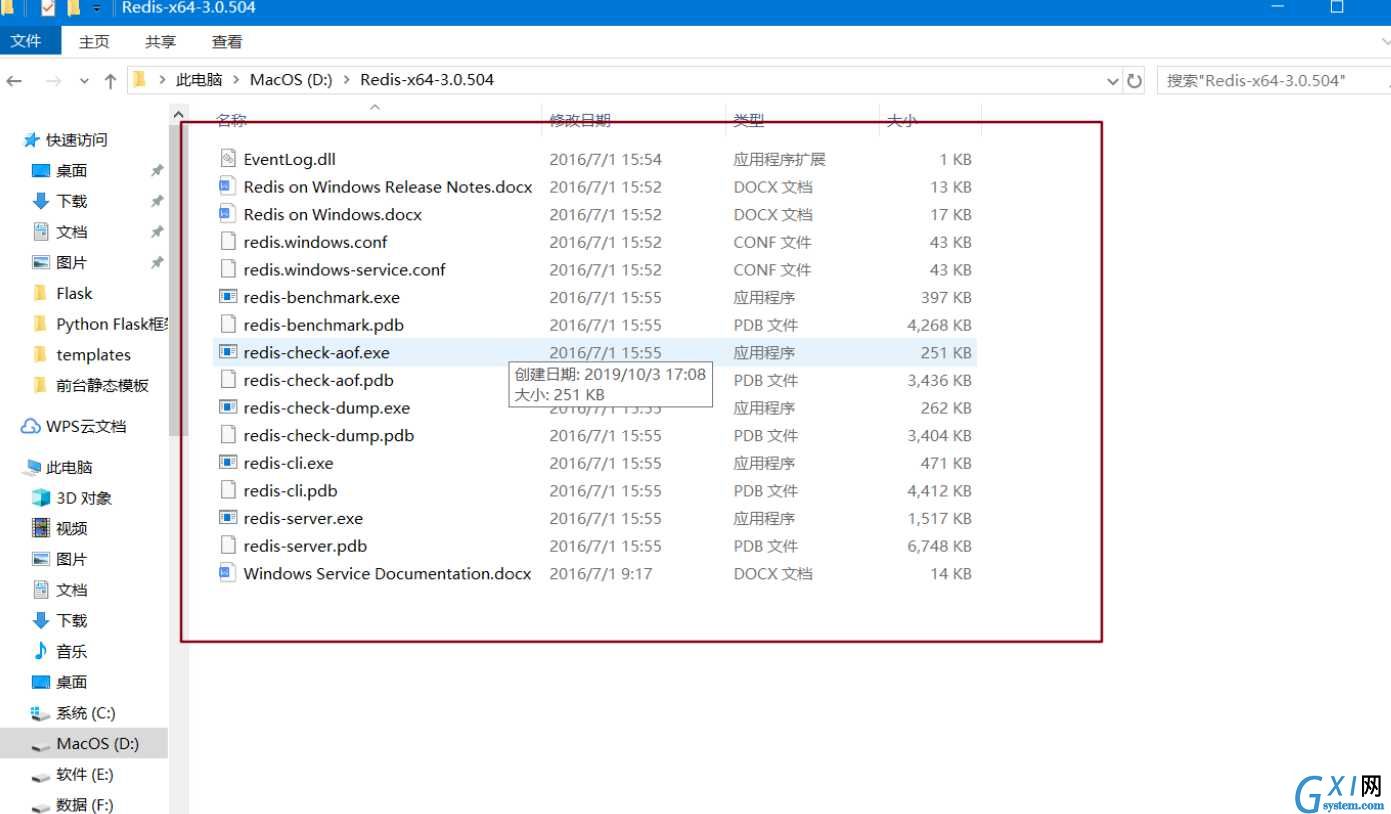The image size is (1391, 814).
Task: Select 快速访问 in the navigation pane
Action: (76, 140)
